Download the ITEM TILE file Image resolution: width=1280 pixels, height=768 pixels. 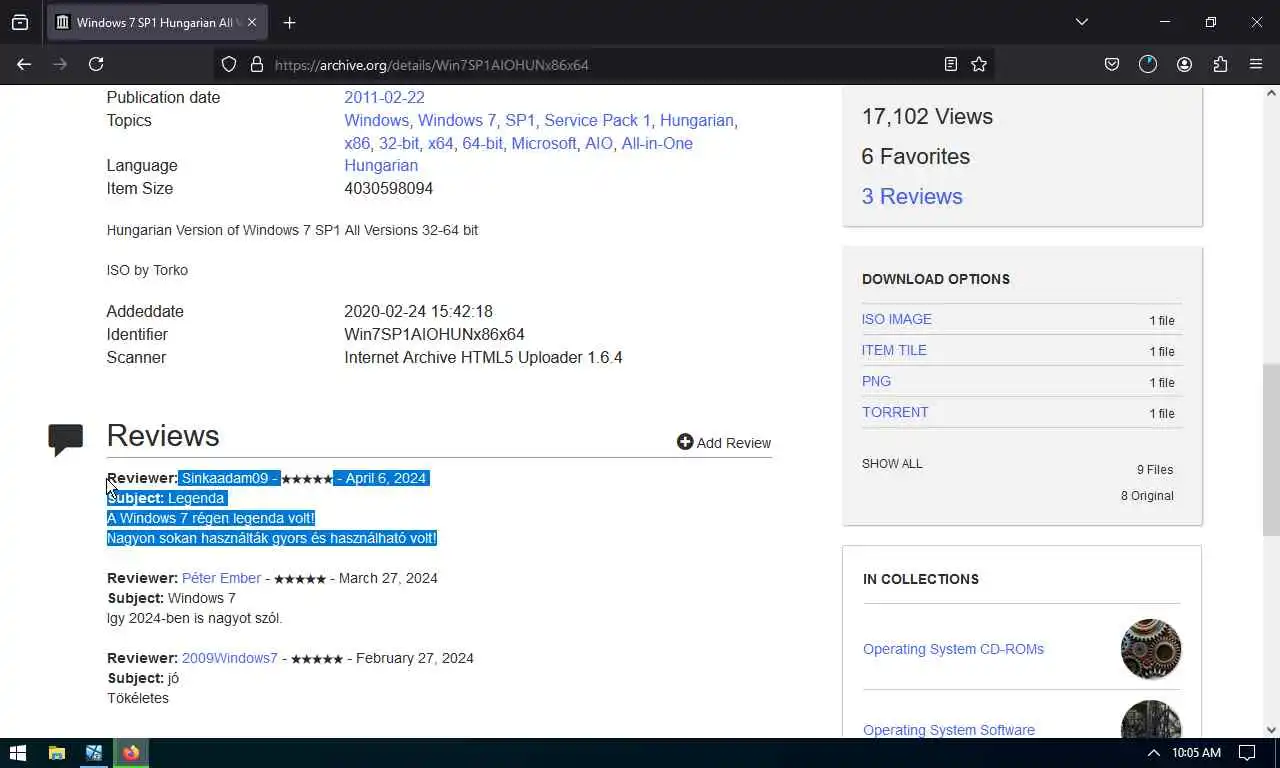point(894,350)
